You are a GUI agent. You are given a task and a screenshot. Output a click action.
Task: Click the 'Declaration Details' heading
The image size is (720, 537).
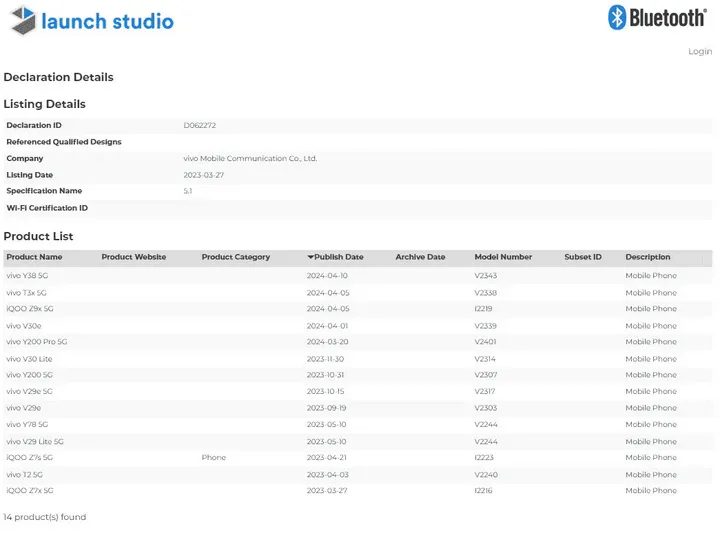click(58, 77)
